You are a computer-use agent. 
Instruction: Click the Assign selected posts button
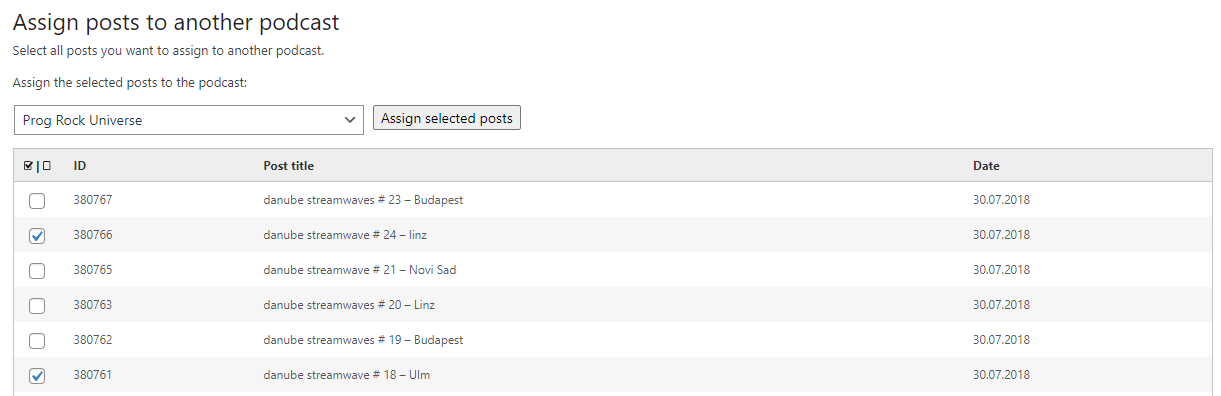tap(447, 118)
